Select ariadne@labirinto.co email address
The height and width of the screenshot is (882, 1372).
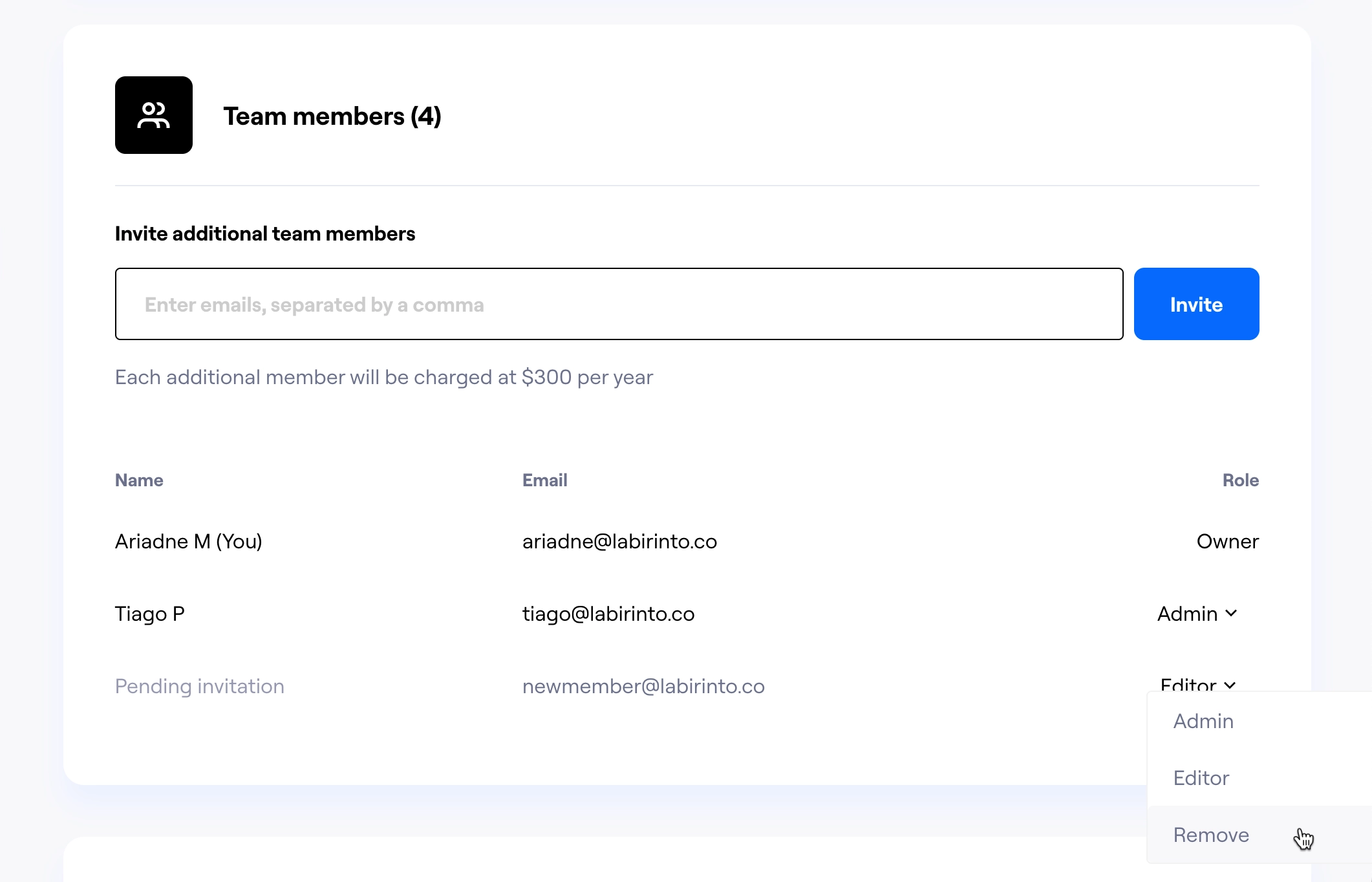pos(620,542)
